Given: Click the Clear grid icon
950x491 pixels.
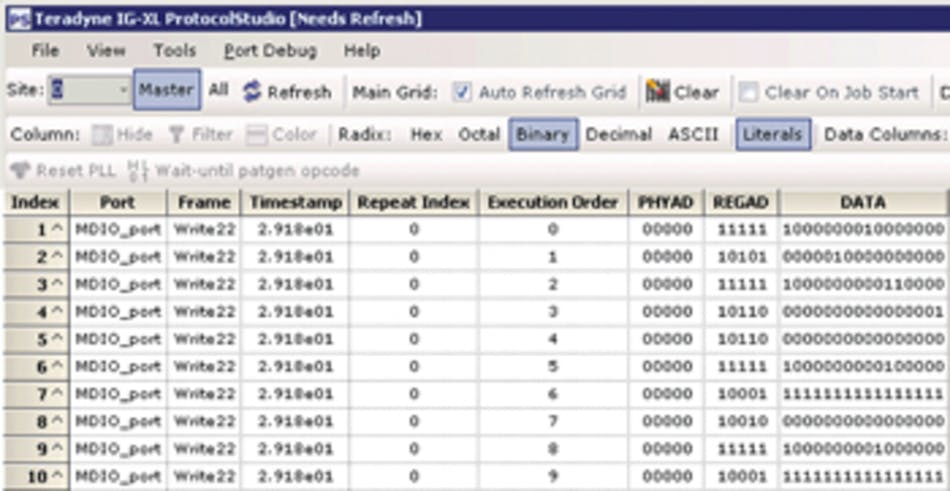Looking at the screenshot, I should pyautogui.click(x=657, y=92).
